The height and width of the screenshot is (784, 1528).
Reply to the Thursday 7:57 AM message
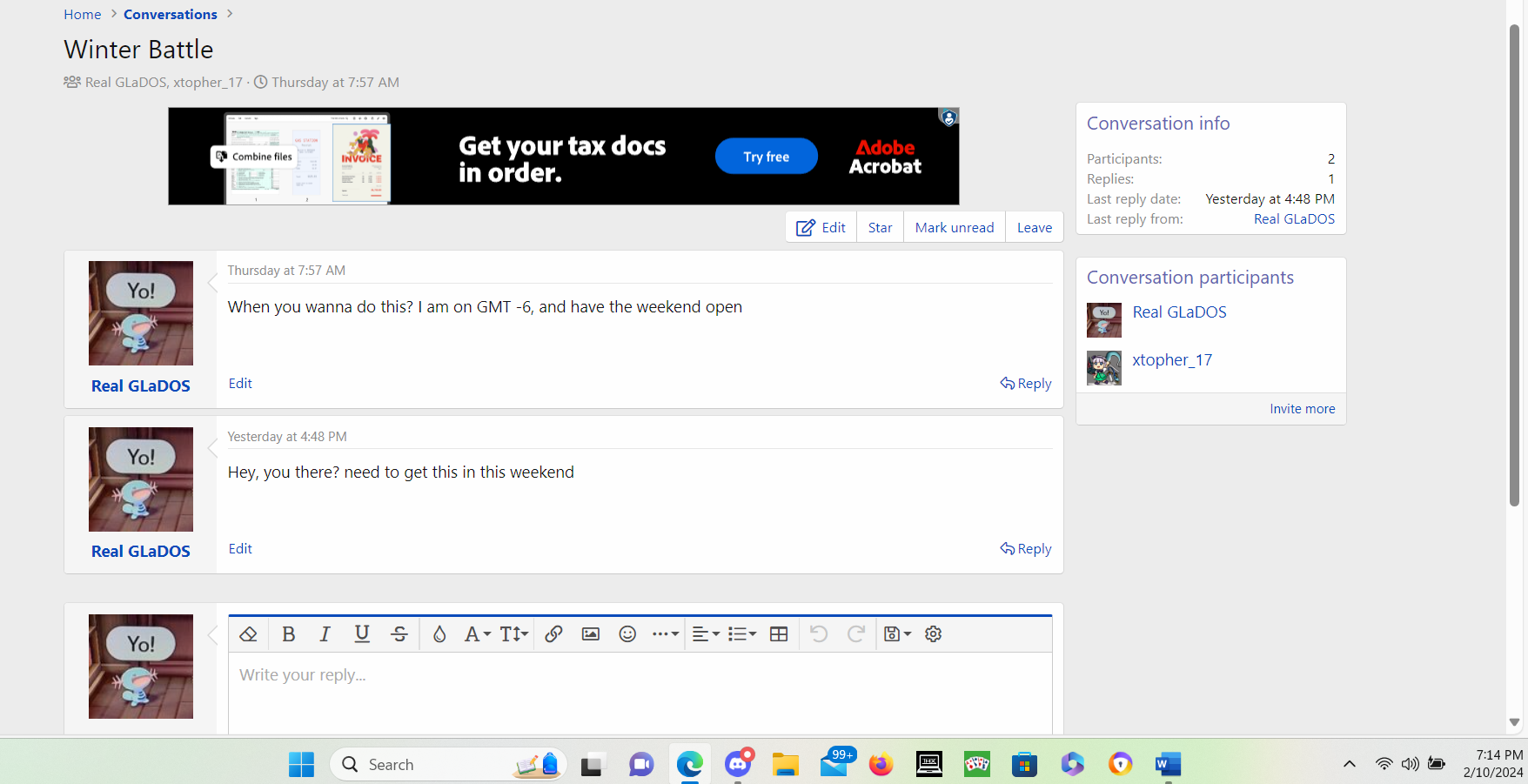(1026, 384)
